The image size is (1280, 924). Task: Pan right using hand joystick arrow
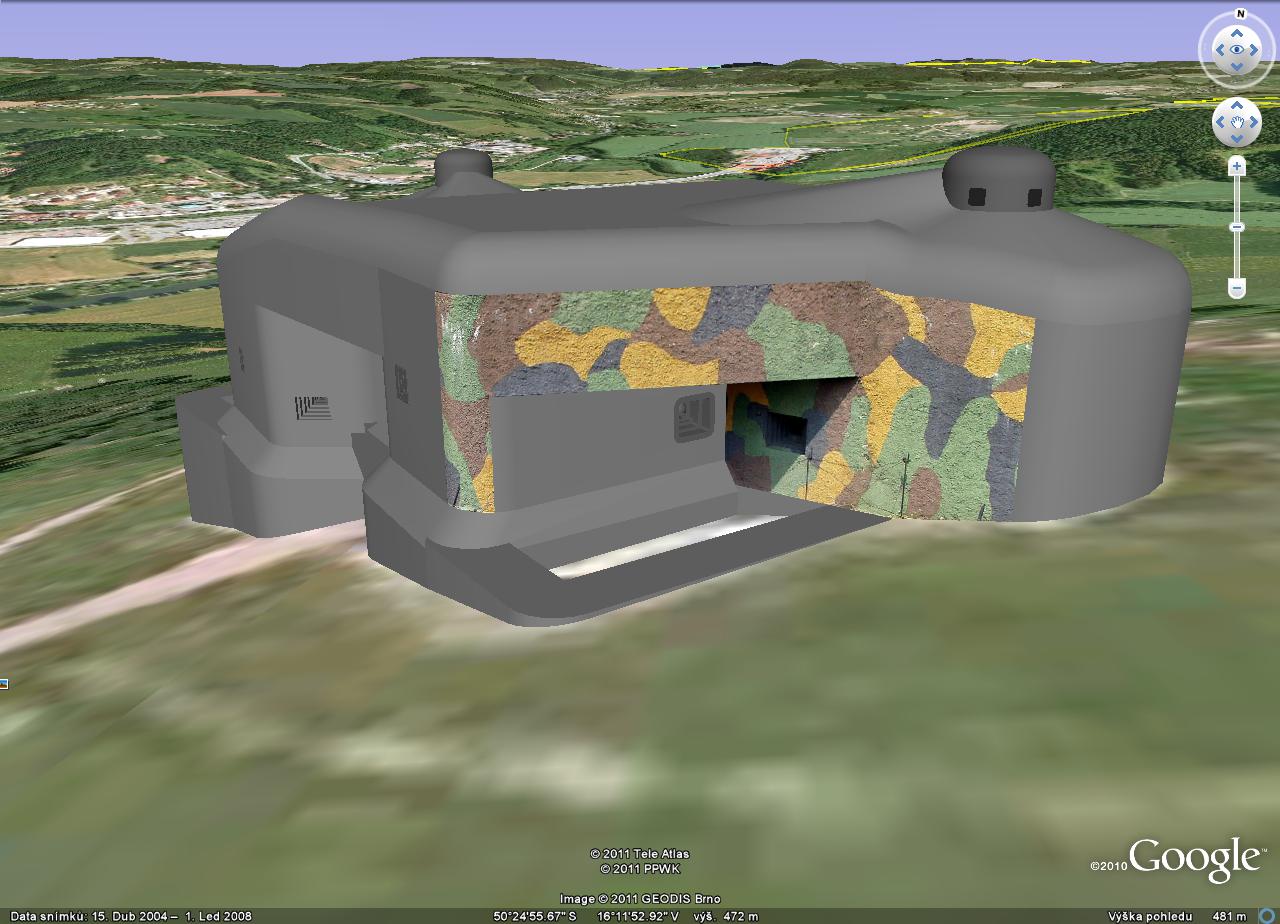(x=1254, y=123)
